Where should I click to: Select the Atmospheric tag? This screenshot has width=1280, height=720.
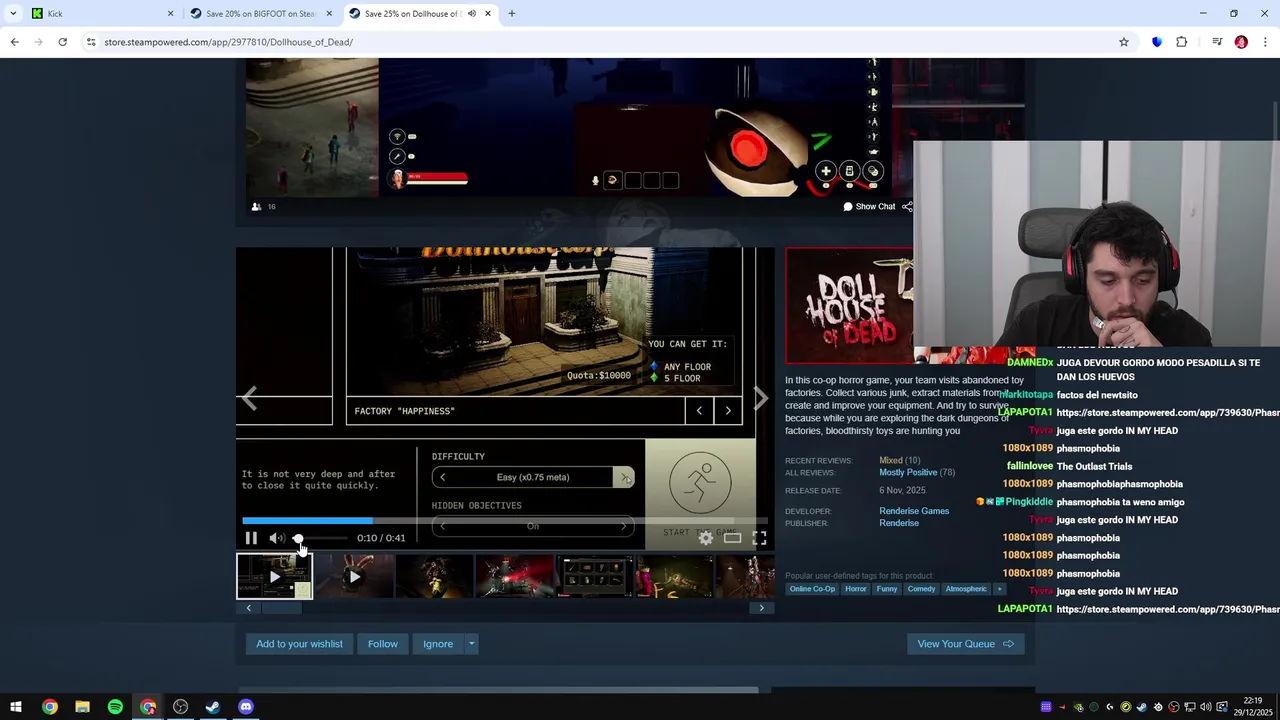point(966,589)
